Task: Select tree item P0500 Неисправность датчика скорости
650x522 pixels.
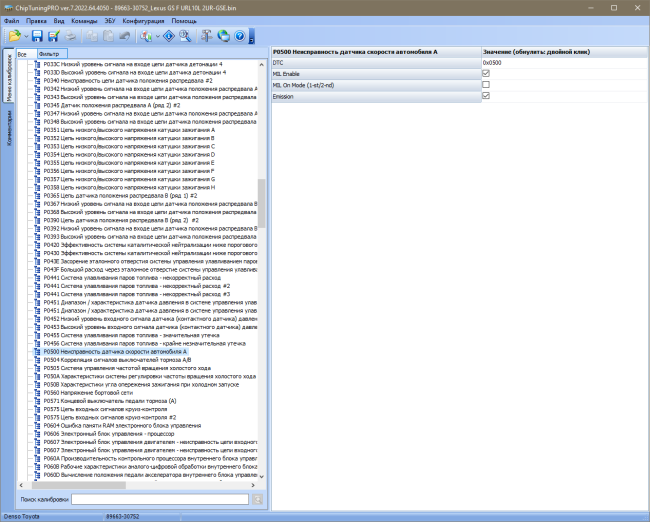Action: 115,352
